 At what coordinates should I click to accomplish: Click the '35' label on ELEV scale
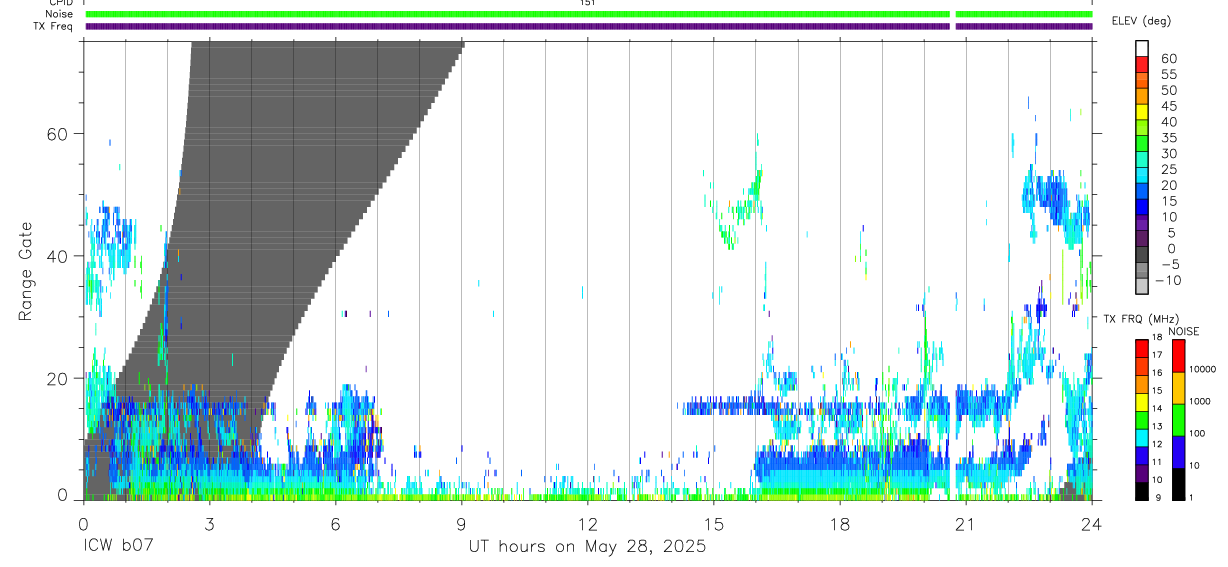[1168, 137]
